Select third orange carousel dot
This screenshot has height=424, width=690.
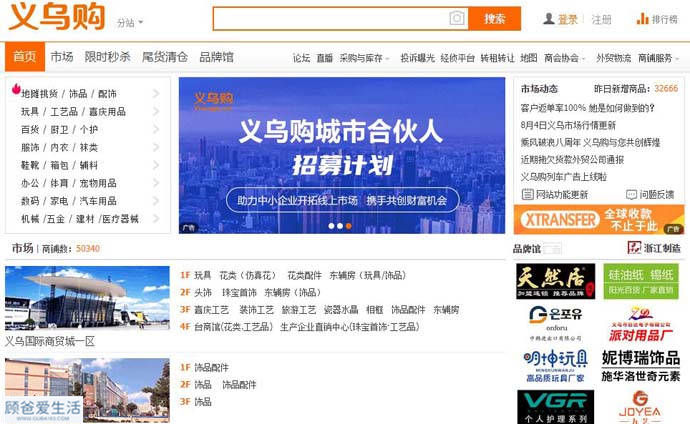pos(349,226)
